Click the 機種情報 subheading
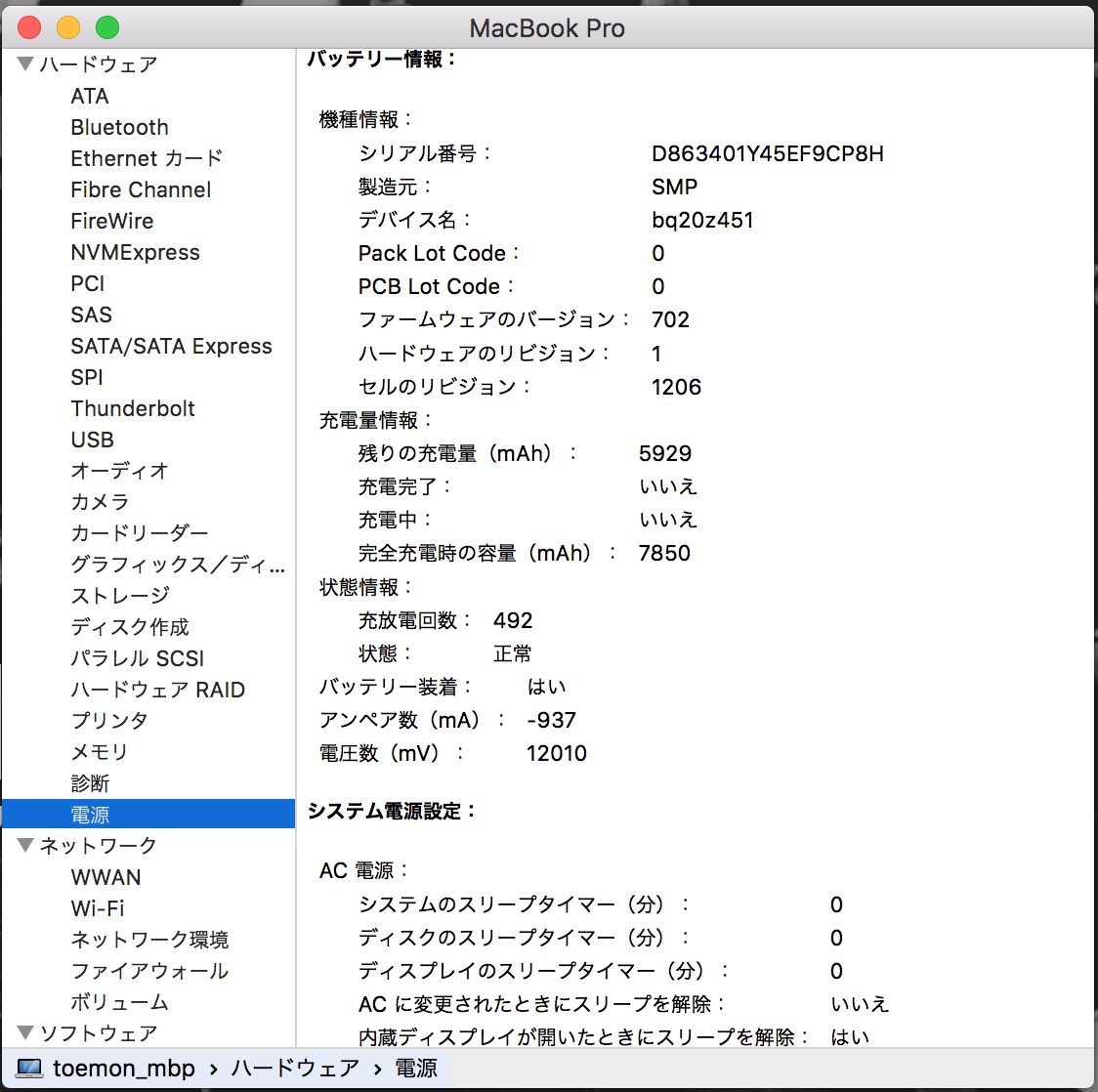 pyautogui.click(x=367, y=120)
